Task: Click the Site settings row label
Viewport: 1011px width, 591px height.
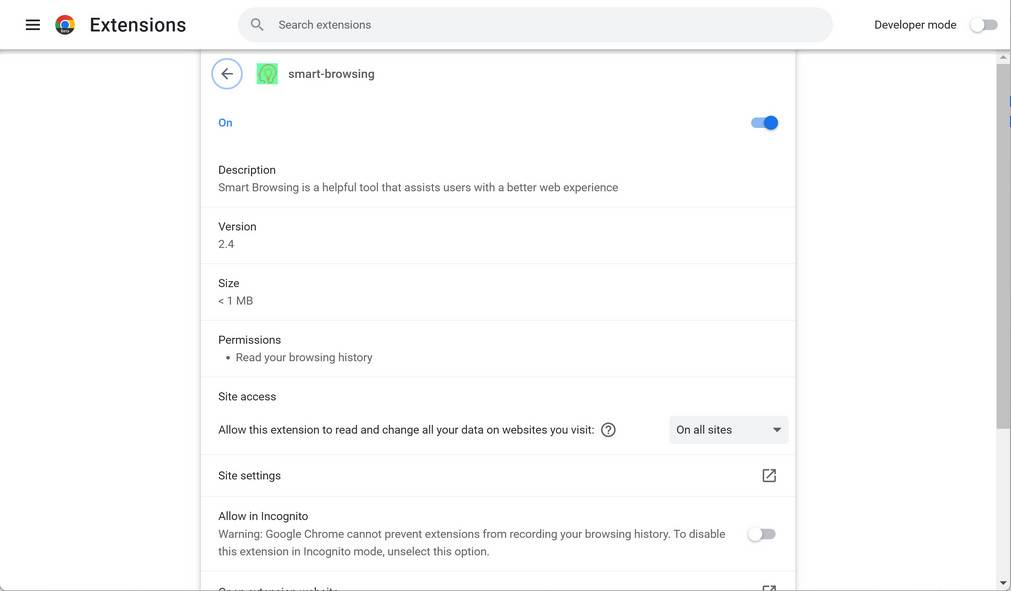Action: pos(250,476)
